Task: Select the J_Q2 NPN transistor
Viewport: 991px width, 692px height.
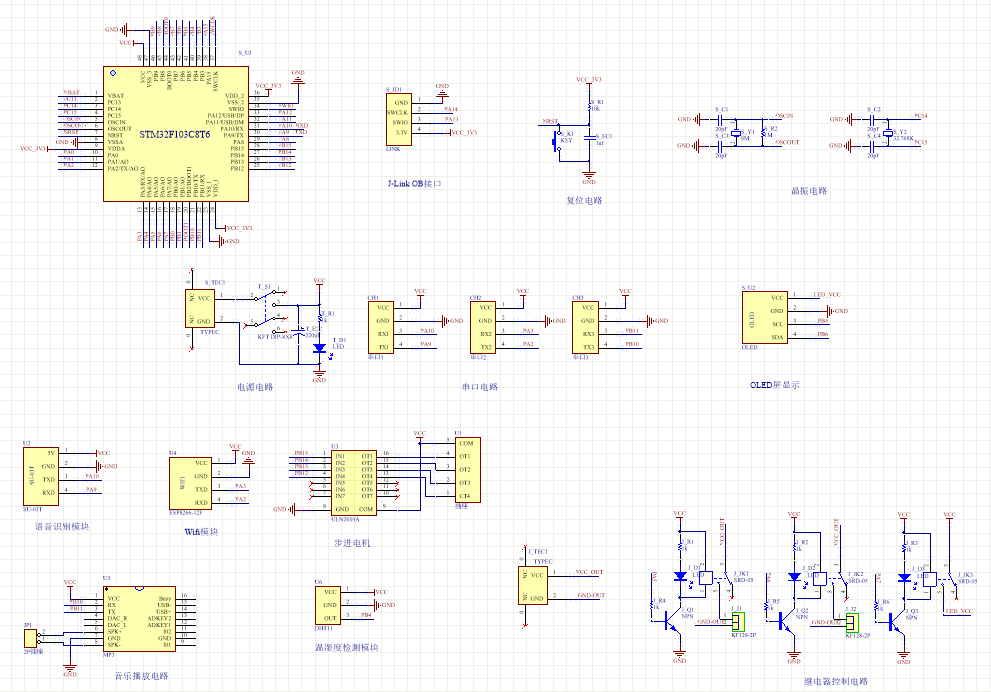Action: 789,622
